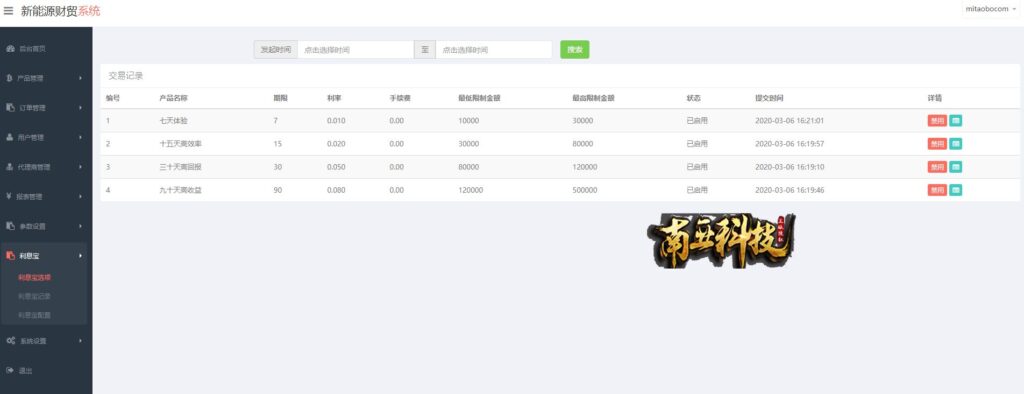Open the 利息宝配置 submenu item
The height and width of the screenshot is (394, 1024).
35,316
